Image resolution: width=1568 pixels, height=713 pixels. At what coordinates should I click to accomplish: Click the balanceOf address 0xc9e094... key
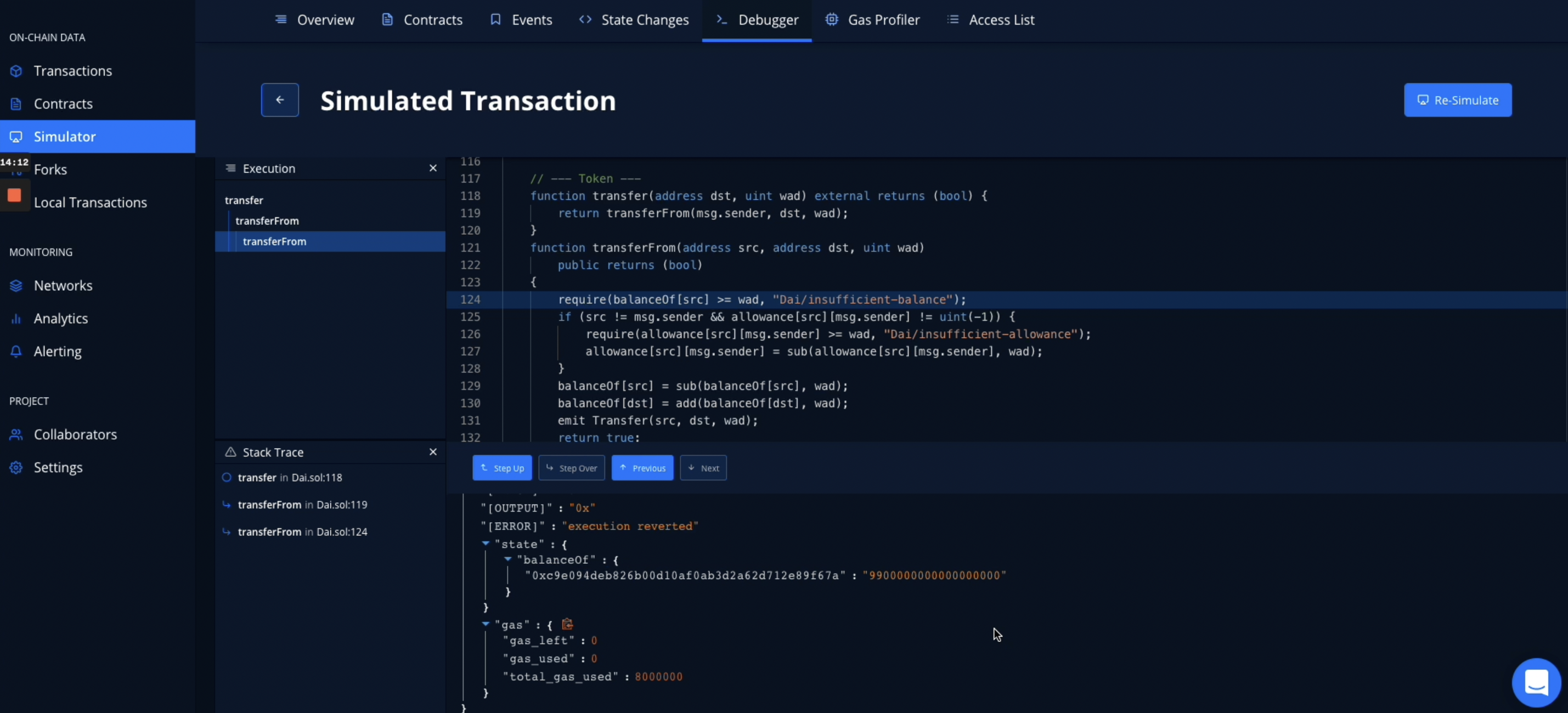[685, 575]
